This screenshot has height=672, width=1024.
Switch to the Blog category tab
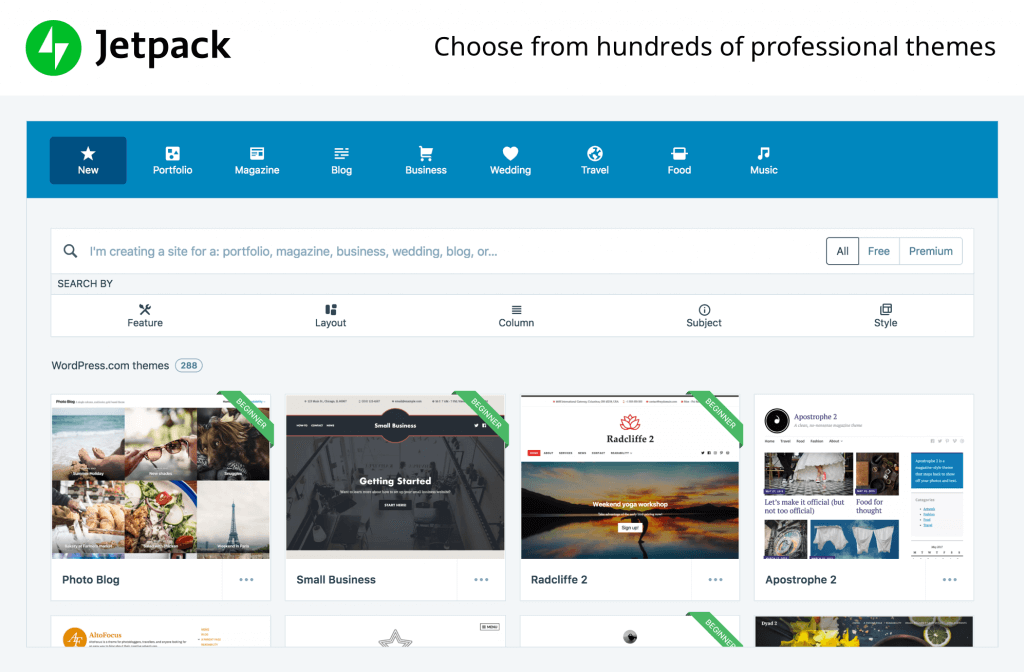341,161
